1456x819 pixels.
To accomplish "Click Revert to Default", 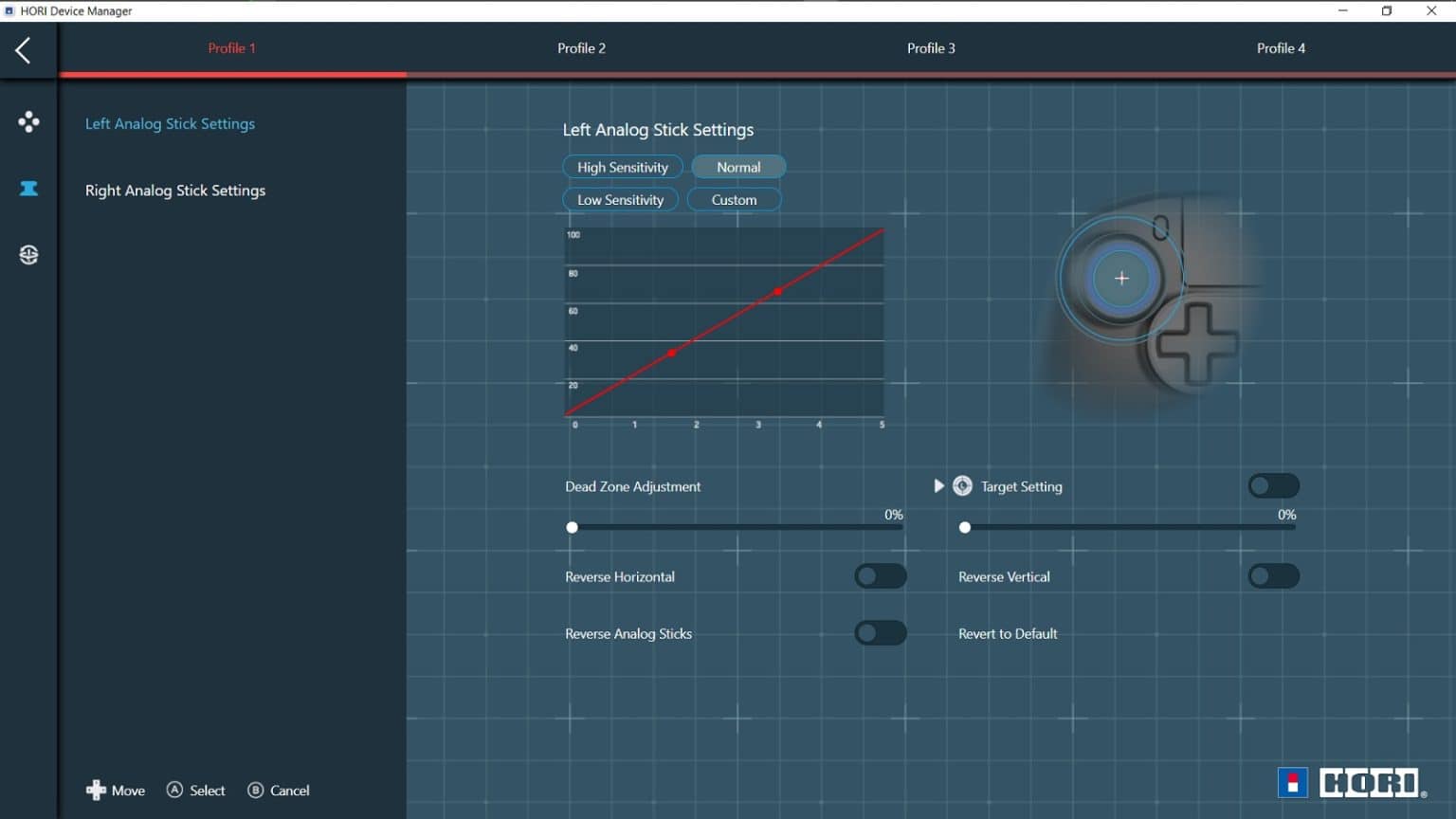I will pos(1008,634).
